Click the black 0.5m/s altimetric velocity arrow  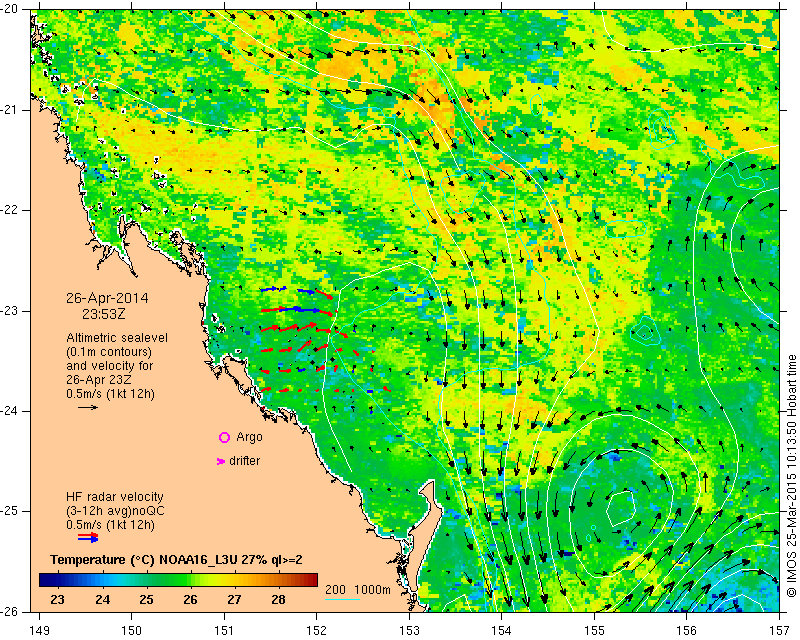pyautogui.click(x=88, y=407)
